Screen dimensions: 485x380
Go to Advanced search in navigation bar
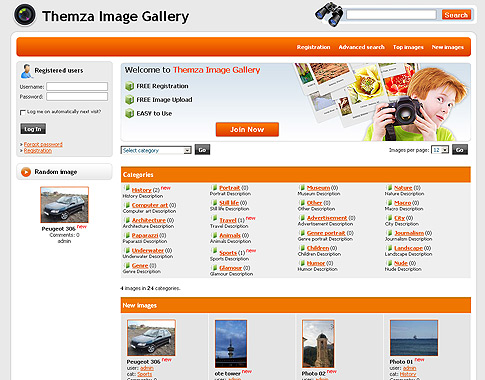[361, 47]
